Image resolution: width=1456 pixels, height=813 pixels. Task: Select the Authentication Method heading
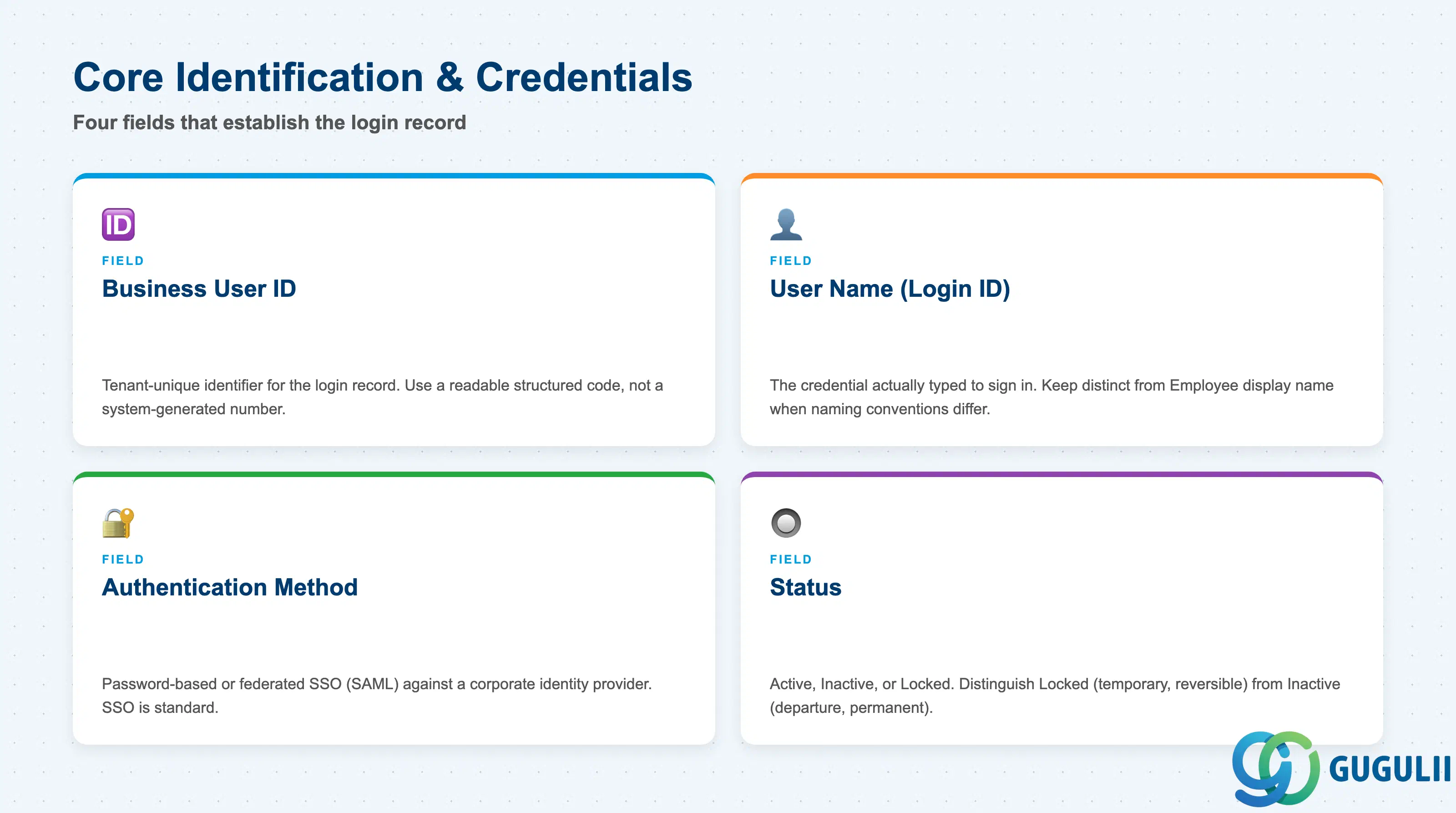tap(229, 587)
